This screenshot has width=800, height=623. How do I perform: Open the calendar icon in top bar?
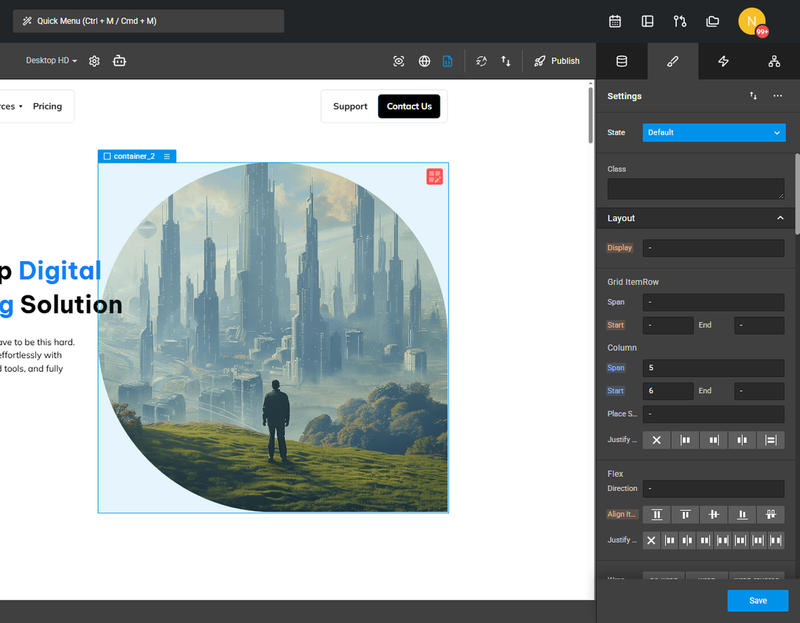click(x=615, y=21)
